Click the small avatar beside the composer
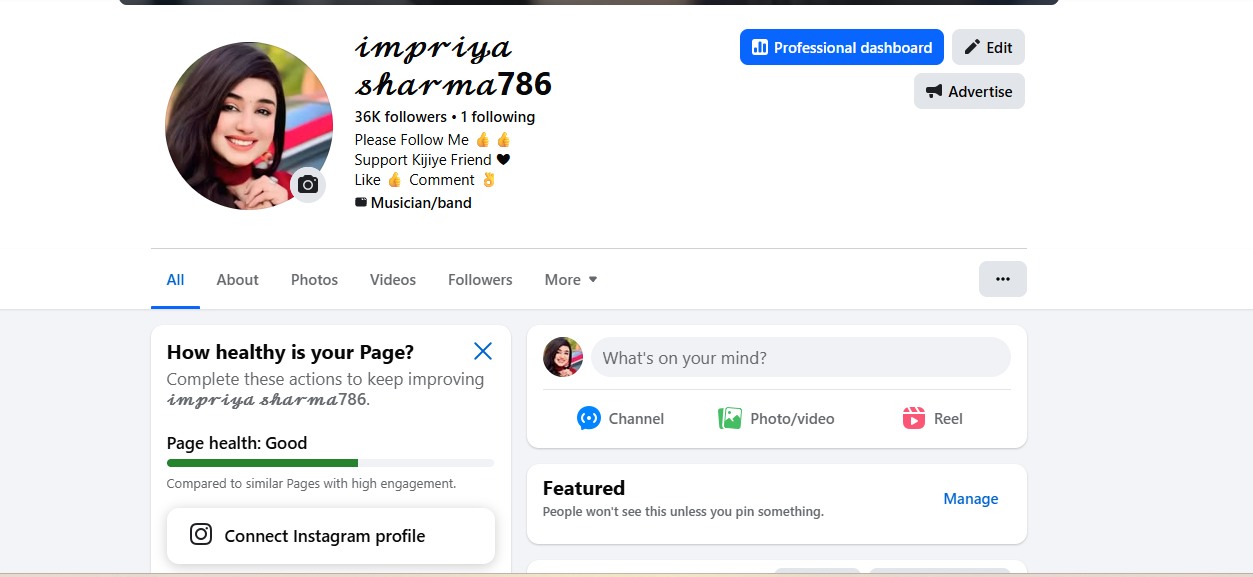1253x577 pixels. click(563, 357)
